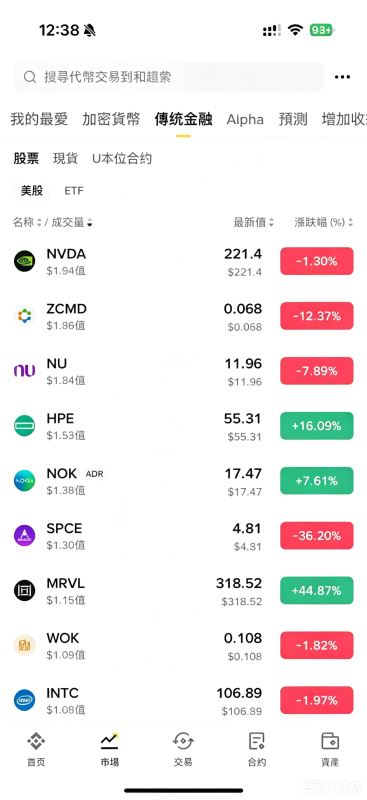The width and height of the screenshot is (367, 800).
Task: Open the 首页 home icon
Action: point(36,741)
